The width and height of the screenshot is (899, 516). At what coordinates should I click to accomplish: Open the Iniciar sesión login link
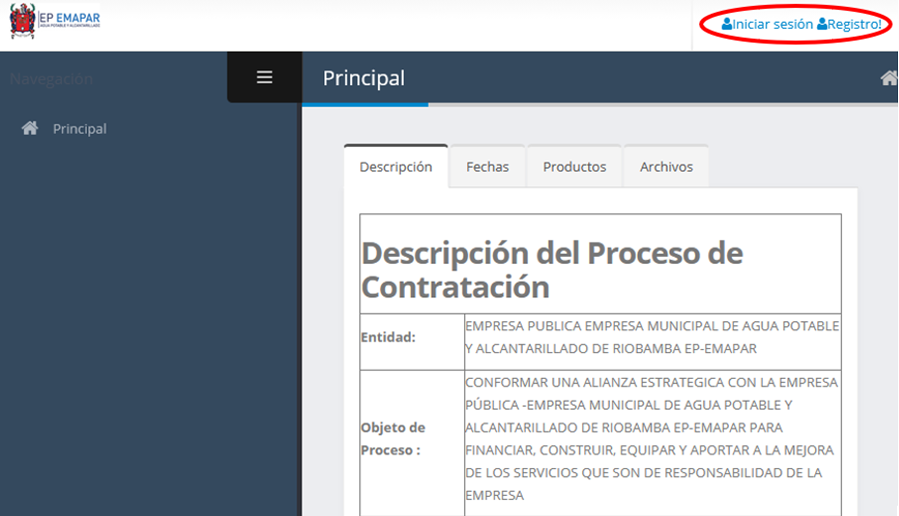click(x=772, y=24)
